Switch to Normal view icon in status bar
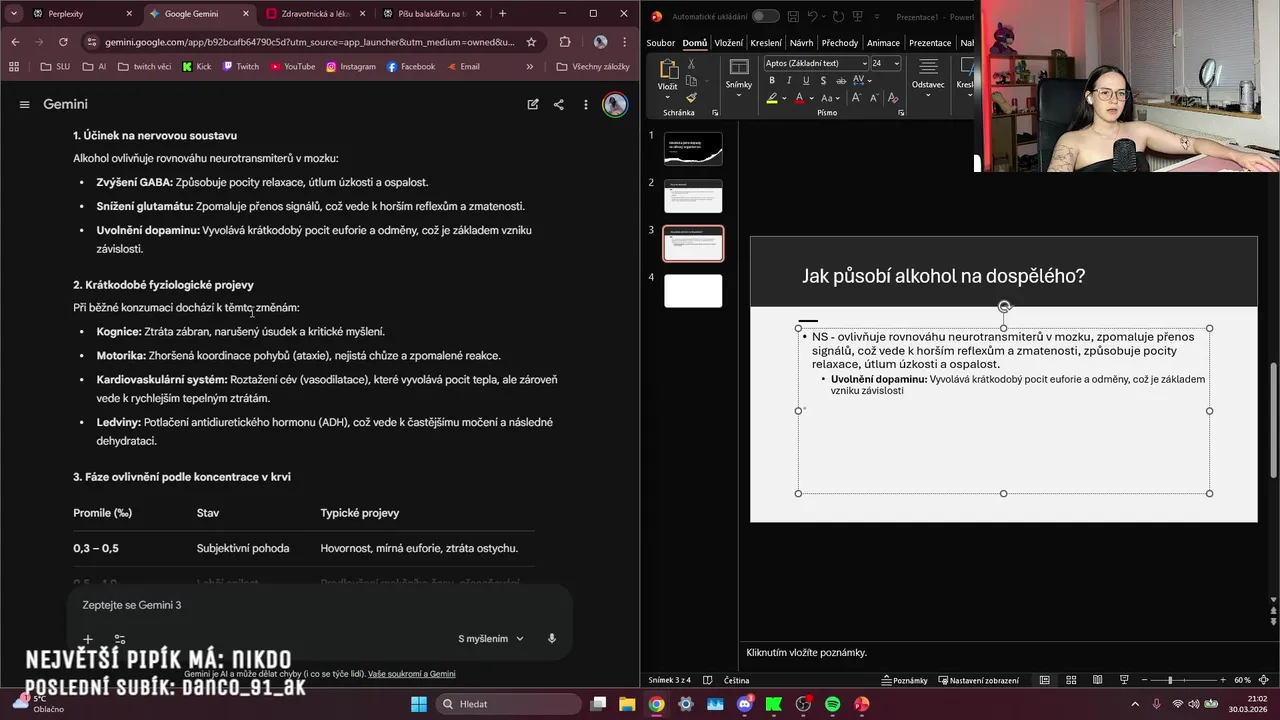Viewport: 1280px width, 720px height. [1044, 680]
